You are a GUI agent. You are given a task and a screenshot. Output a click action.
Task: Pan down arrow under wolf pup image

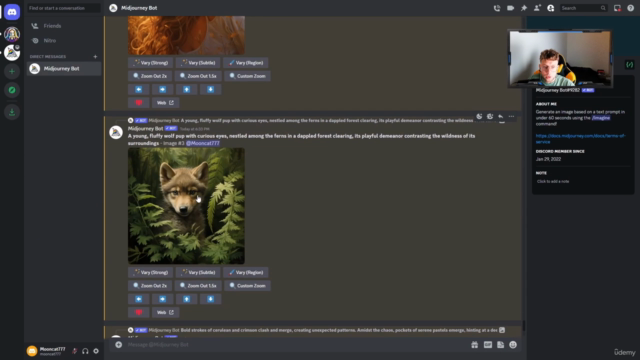[211, 299]
